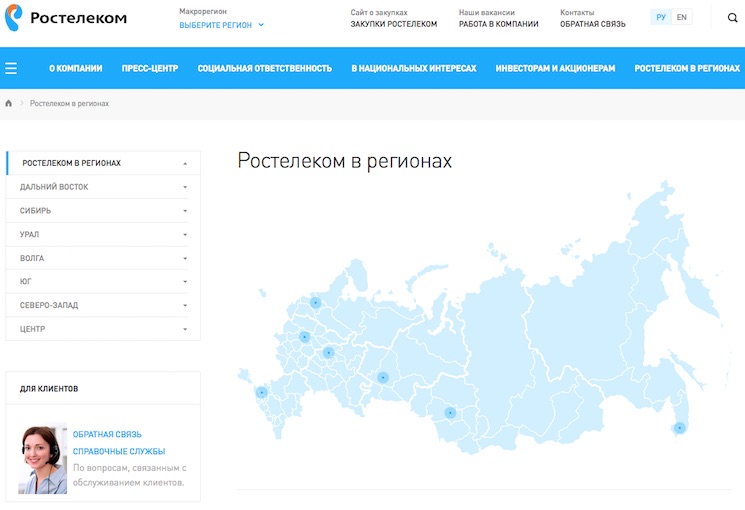Select ДАЛЬНИЙ ВОСТОК in sidebar
The image size is (745, 510).
(54, 187)
